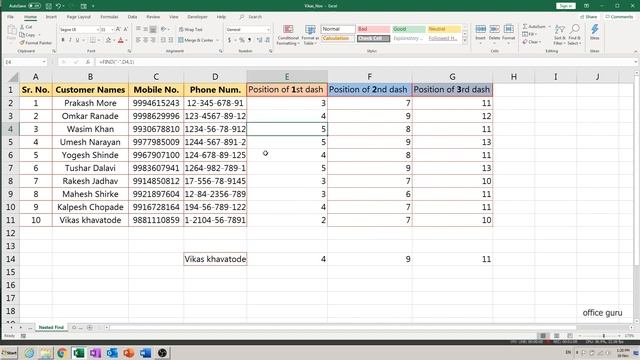Apply the Neutral cell style

pyautogui.click(x=444, y=29)
